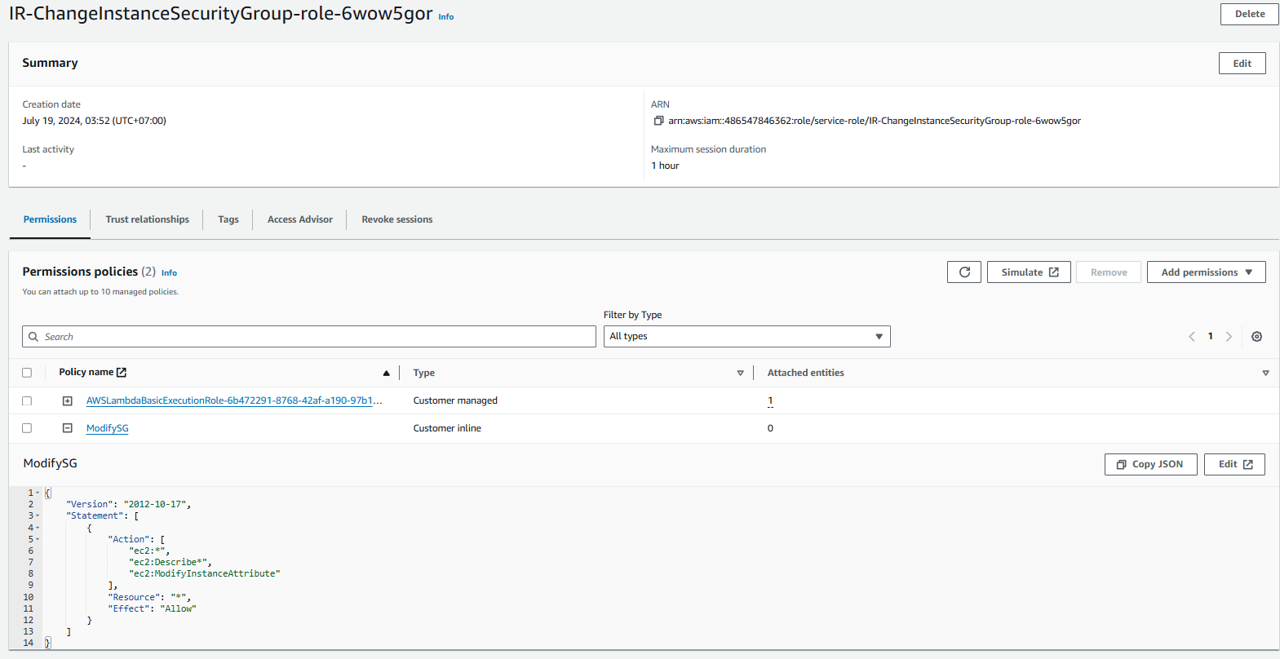Open the Access Advisor tab
Viewport: 1280px width, 659px height.
point(300,219)
